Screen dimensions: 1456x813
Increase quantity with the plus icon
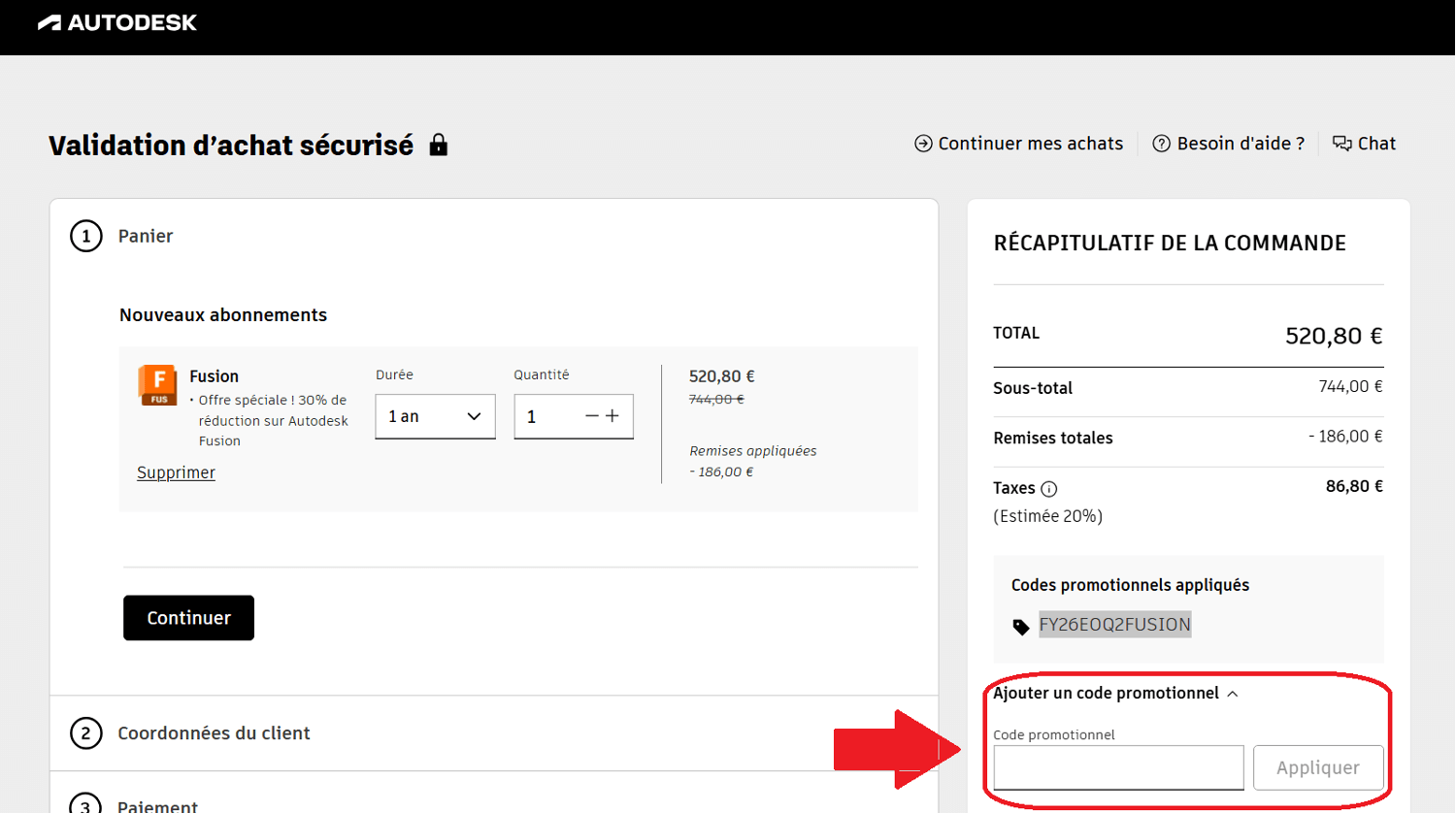(x=612, y=416)
